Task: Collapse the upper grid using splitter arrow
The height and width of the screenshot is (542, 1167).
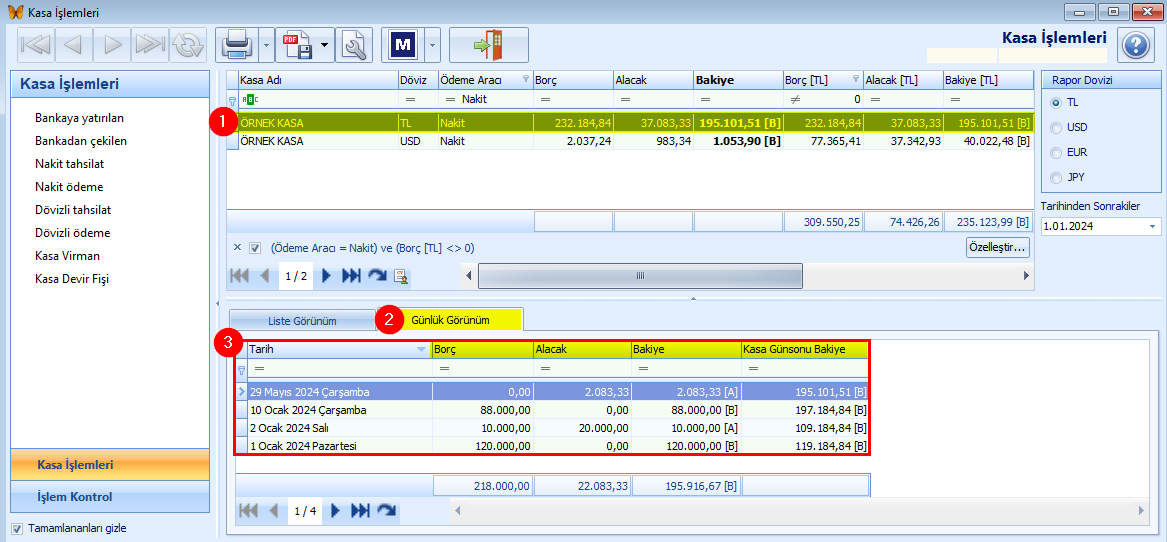Action: pos(693,299)
